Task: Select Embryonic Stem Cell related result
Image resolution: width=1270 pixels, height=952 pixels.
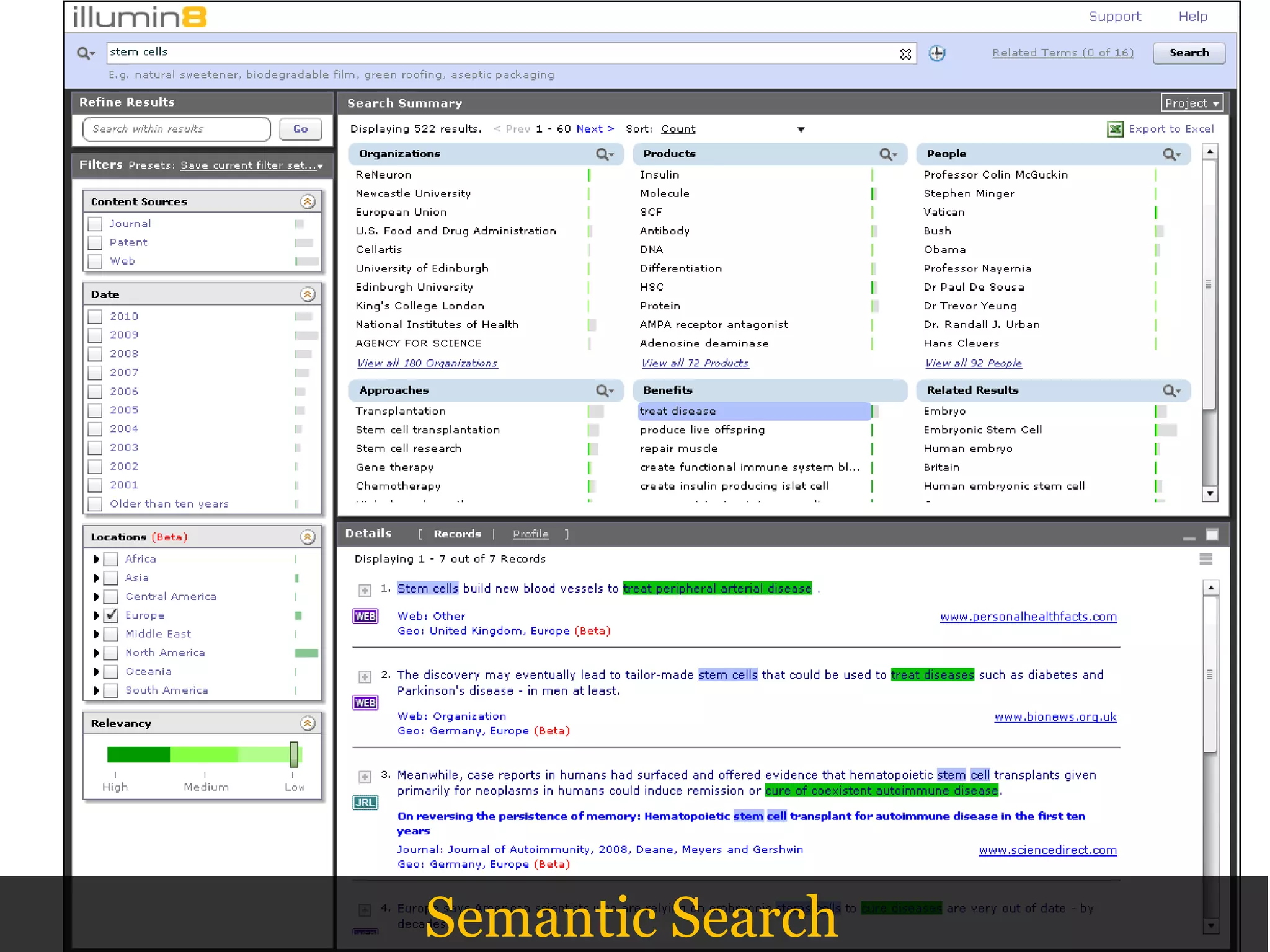Action: tap(982, 430)
